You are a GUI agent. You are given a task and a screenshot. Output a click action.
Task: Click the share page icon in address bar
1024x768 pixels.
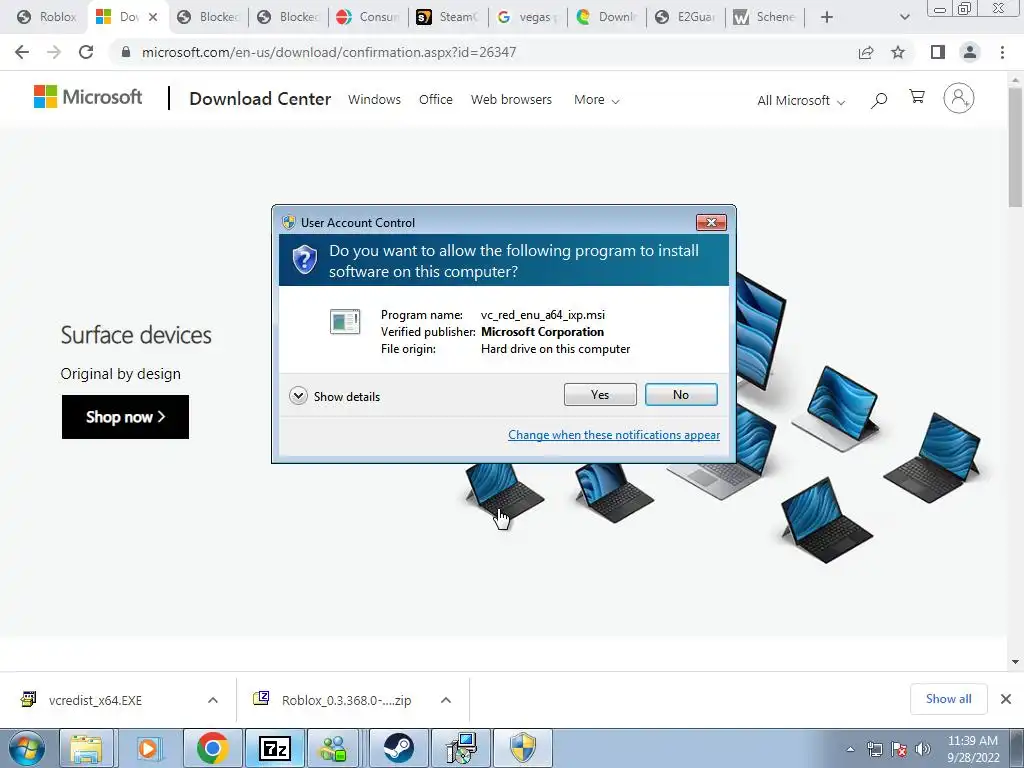coord(866,52)
